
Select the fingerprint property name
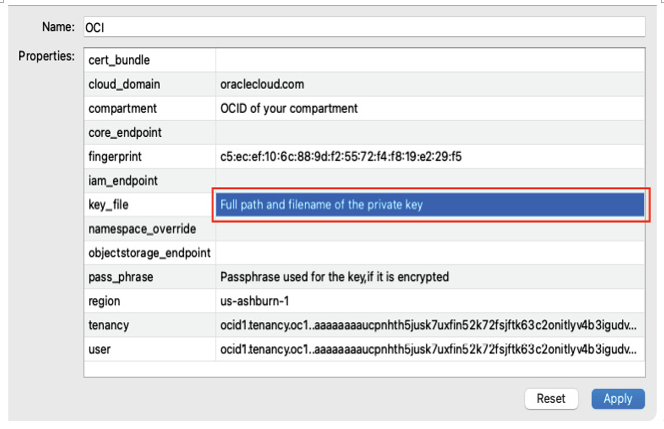click(115, 157)
